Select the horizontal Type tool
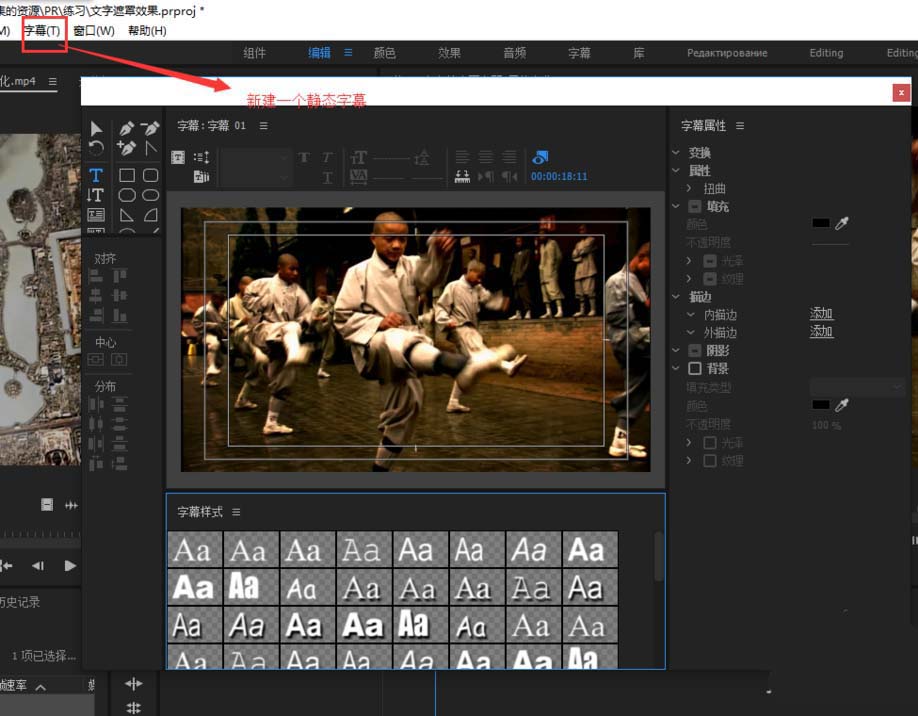 (x=96, y=175)
